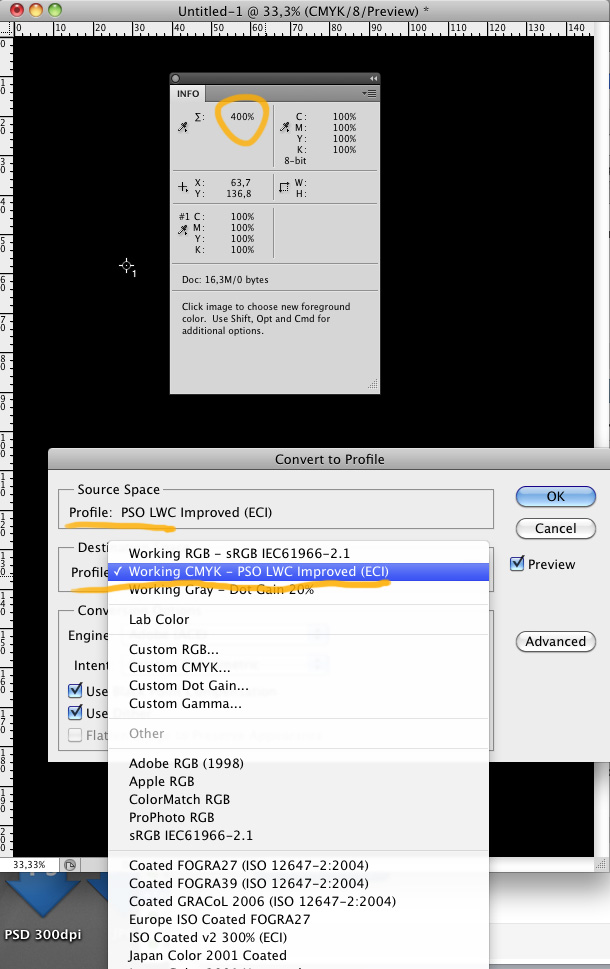Viewport: 610px width, 969px height.
Task: Click the eyedropper icon beside the Σ readout
Action: (183, 127)
